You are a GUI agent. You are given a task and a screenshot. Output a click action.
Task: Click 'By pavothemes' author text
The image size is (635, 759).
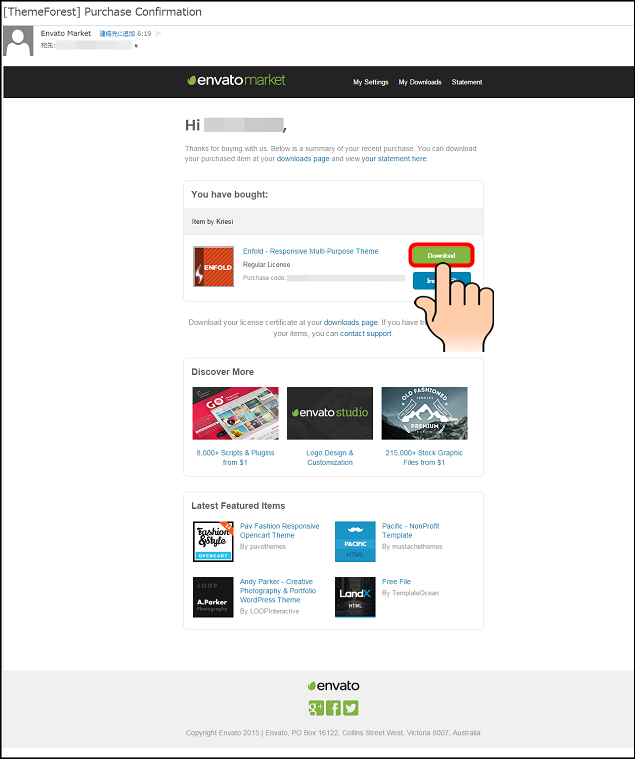tap(263, 546)
